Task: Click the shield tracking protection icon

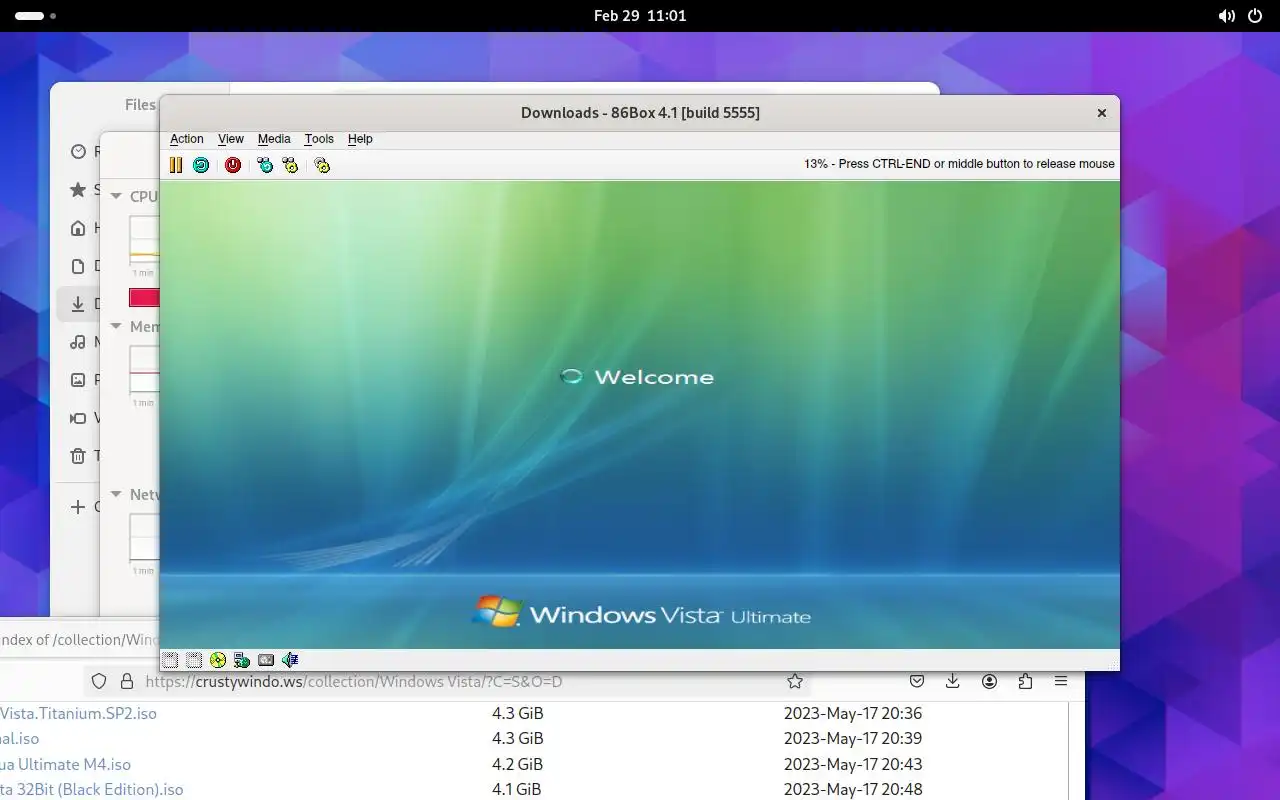Action: (99, 681)
